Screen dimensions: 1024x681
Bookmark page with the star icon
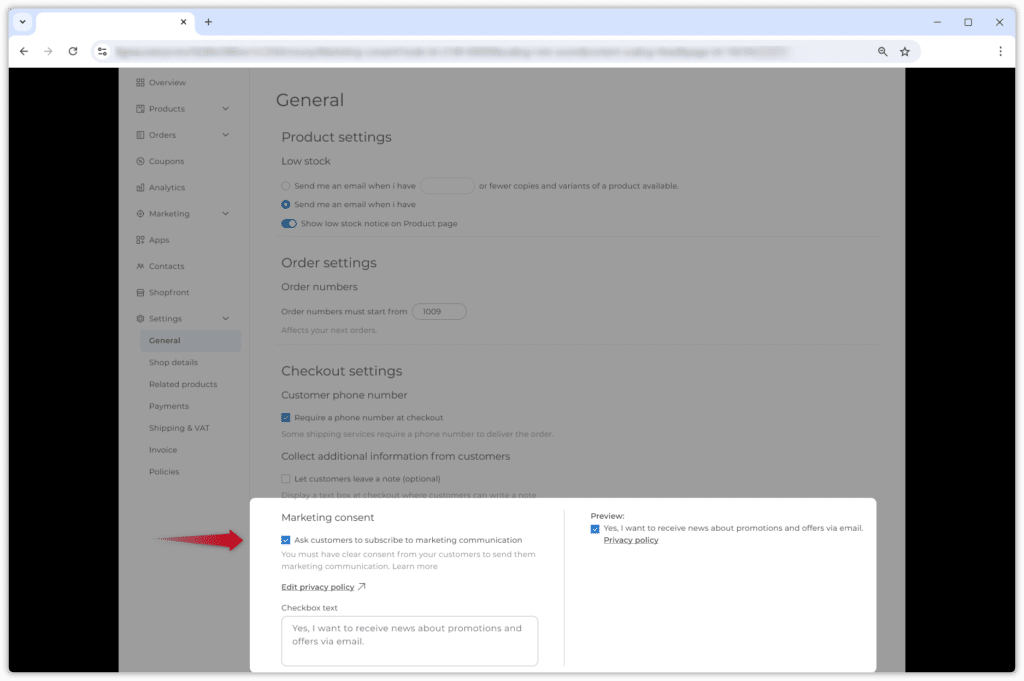[x=905, y=51]
